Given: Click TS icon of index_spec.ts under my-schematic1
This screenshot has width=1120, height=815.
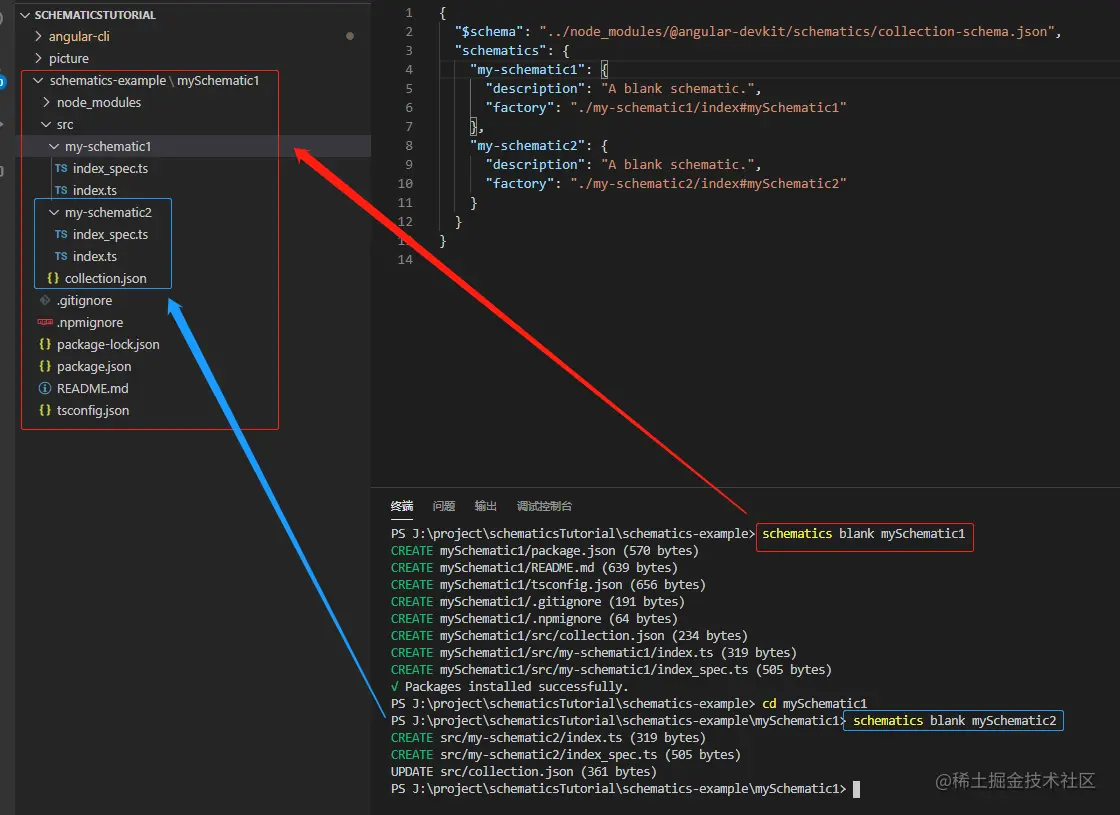Looking at the screenshot, I should [x=61, y=169].
